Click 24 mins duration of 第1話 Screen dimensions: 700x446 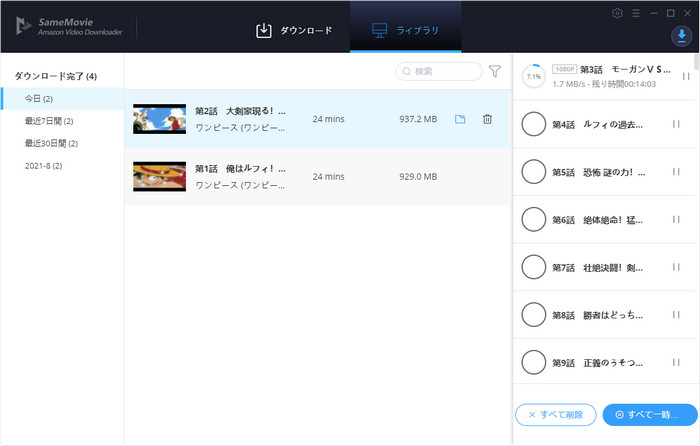pos(329,177)
